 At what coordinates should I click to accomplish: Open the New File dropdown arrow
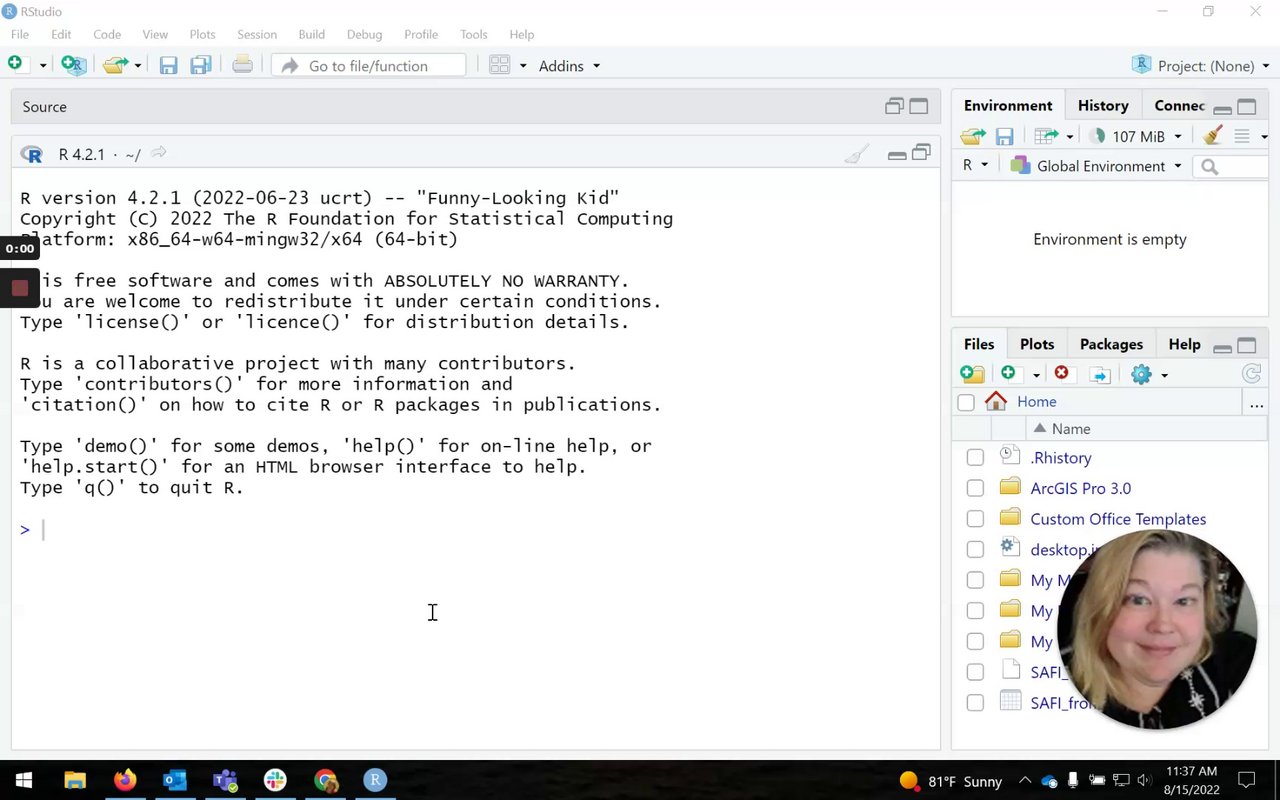click(x=43, y=66)
